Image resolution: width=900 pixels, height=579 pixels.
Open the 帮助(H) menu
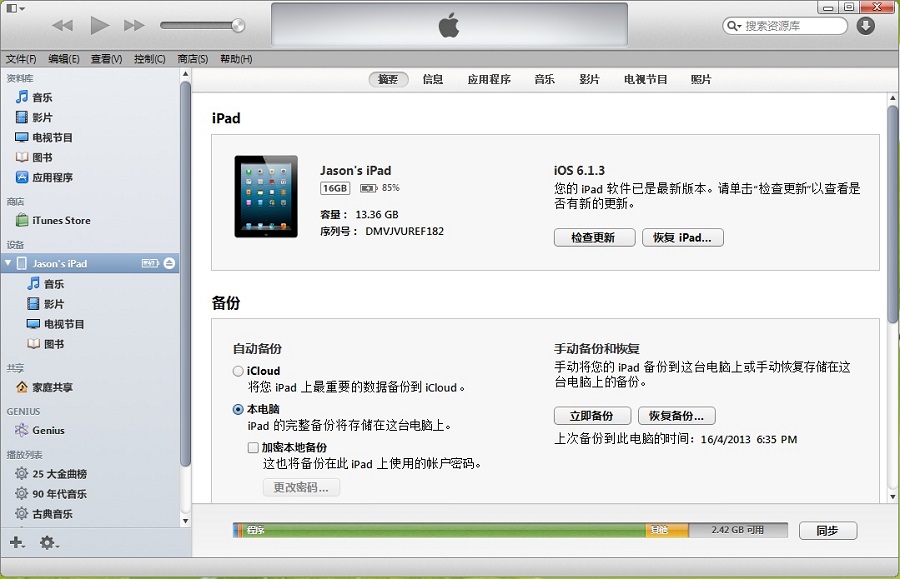click(x=236, y=59)
